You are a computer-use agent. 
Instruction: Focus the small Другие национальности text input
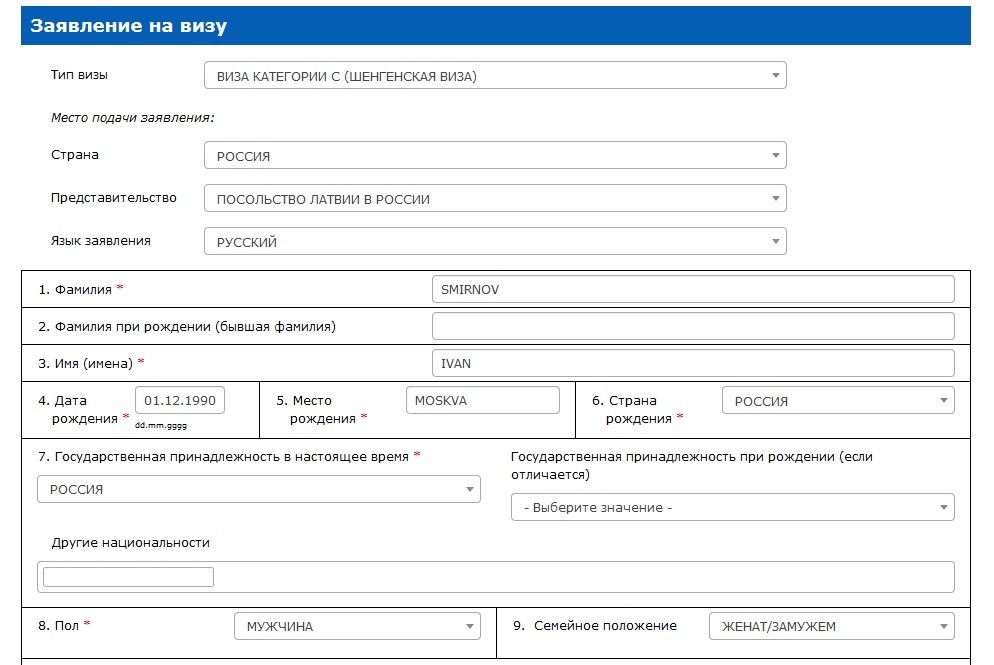[128, 577]
